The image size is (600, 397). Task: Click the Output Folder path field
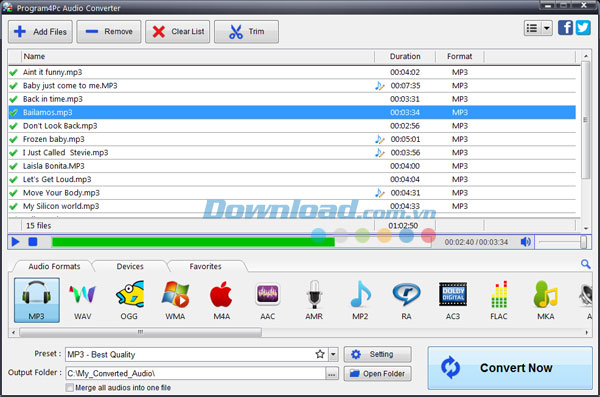195,373
